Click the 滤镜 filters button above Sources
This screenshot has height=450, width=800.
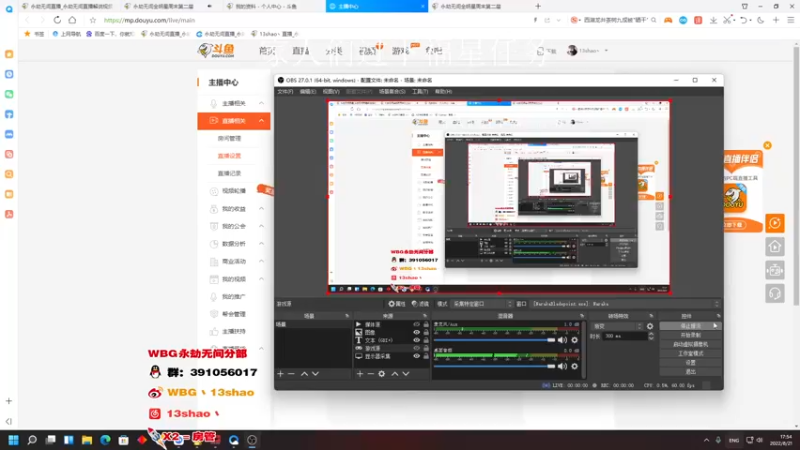(420, 304)
